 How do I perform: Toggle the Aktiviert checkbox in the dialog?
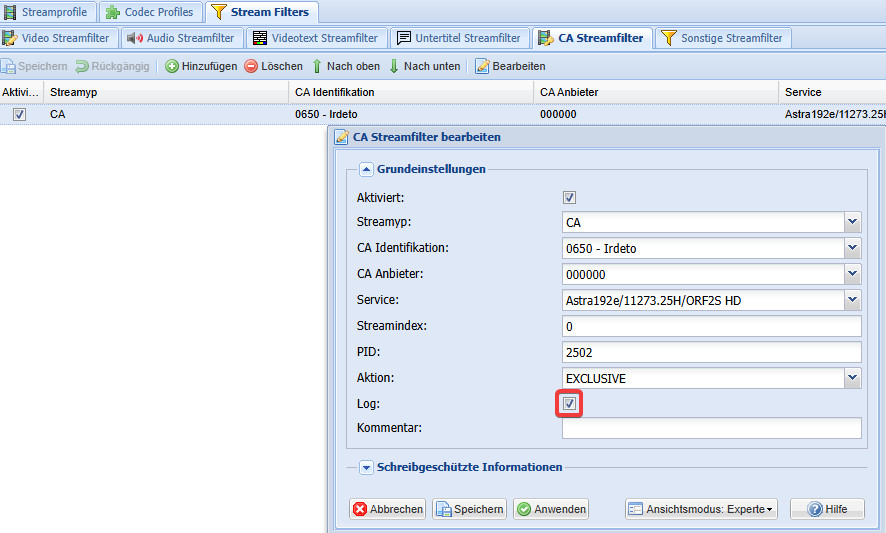[570, 197]
